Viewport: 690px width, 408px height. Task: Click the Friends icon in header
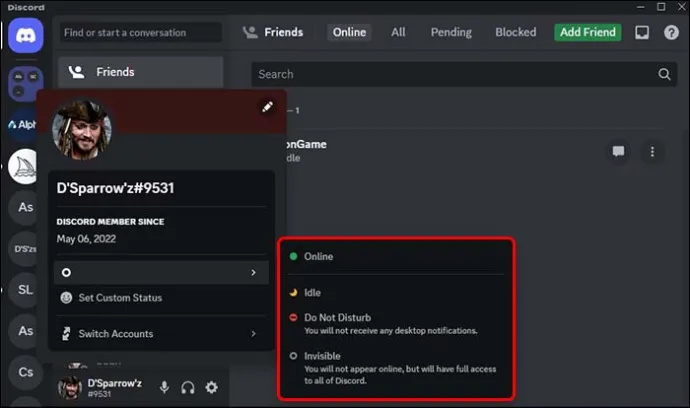250,32
